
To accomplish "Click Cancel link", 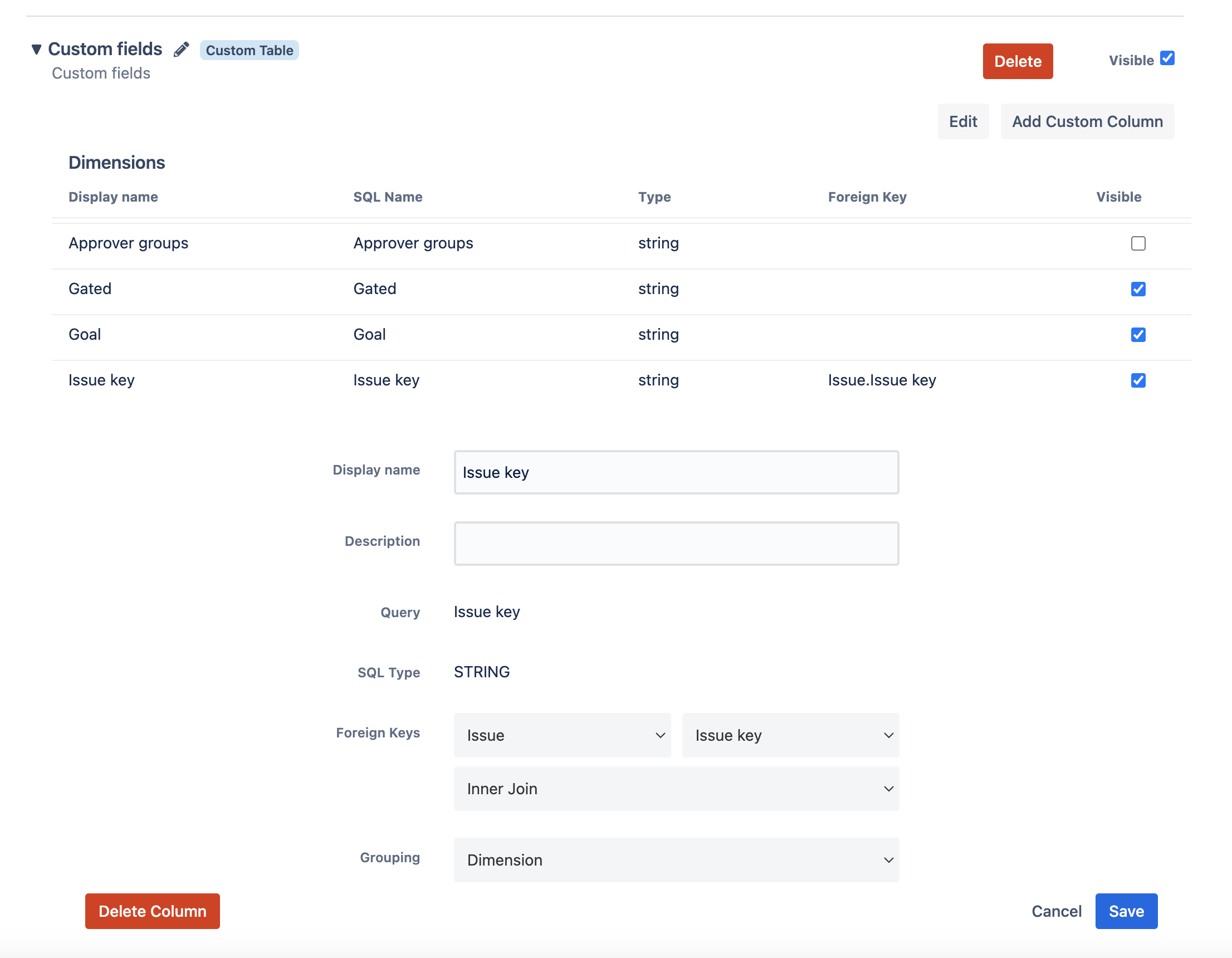I will pos(1056,911).
